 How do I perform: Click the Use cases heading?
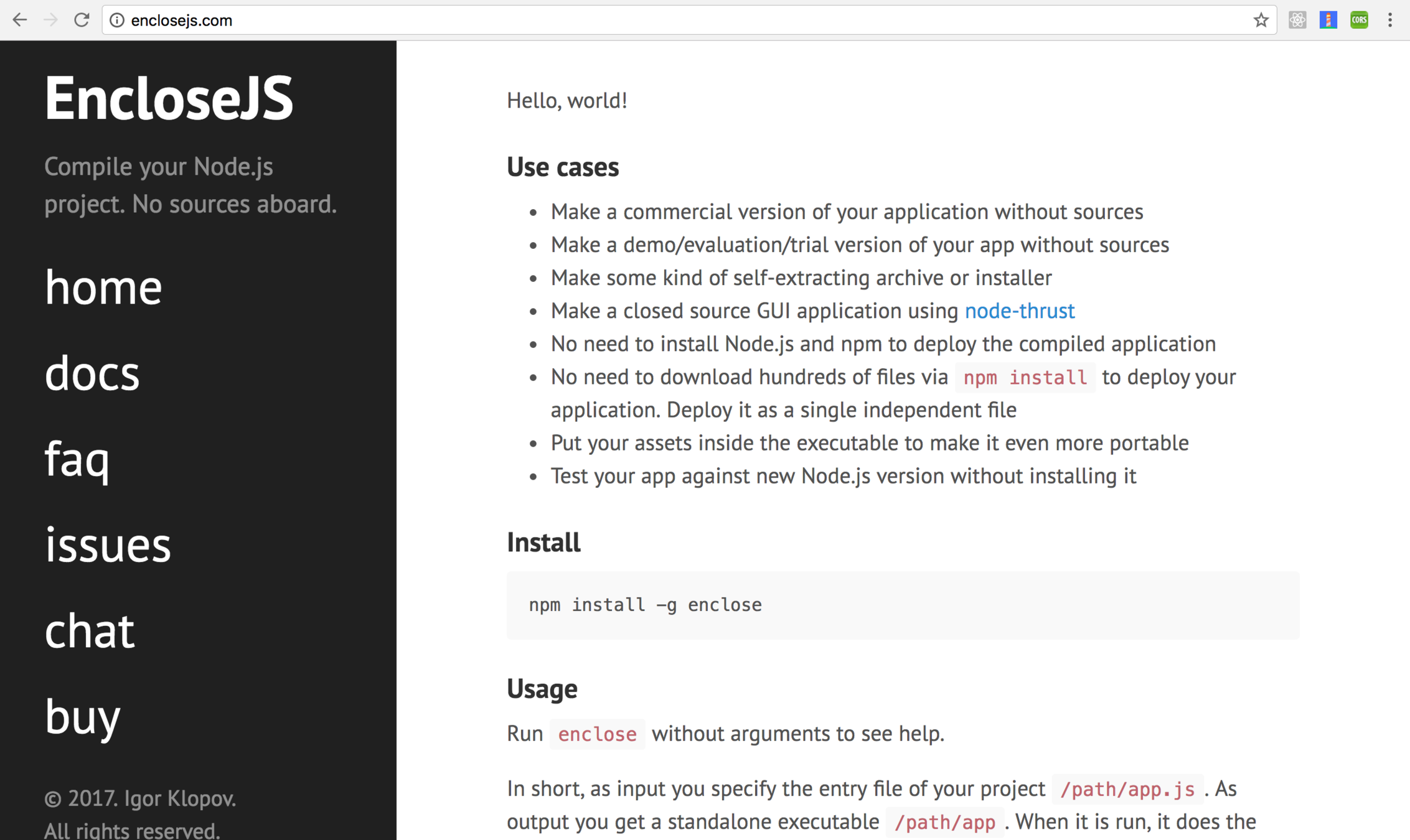coord(563,167)
